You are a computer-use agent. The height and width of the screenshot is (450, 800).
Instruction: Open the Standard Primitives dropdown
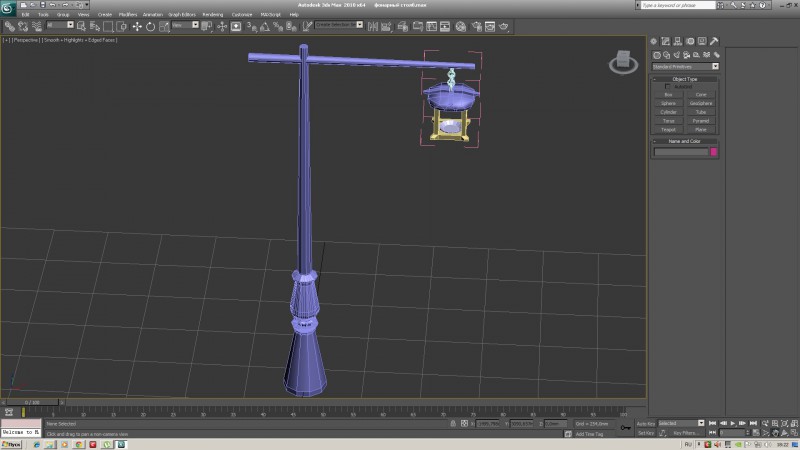point(685,67)
